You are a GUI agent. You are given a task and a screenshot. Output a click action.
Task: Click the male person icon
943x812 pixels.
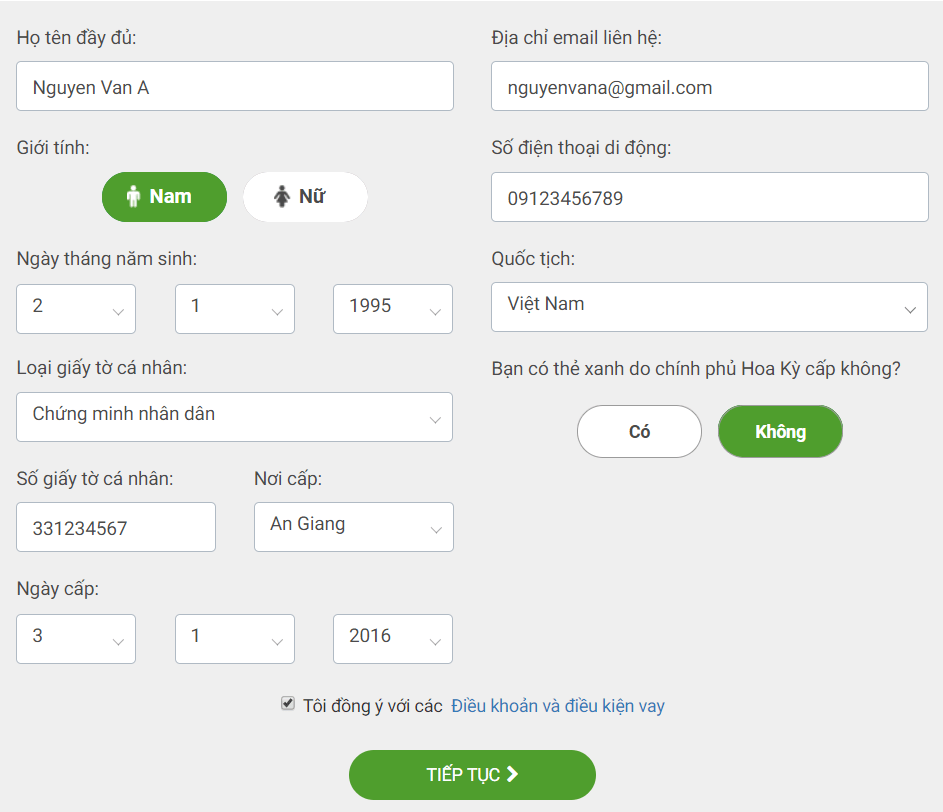pyautogui.click(x=133, y=197)
